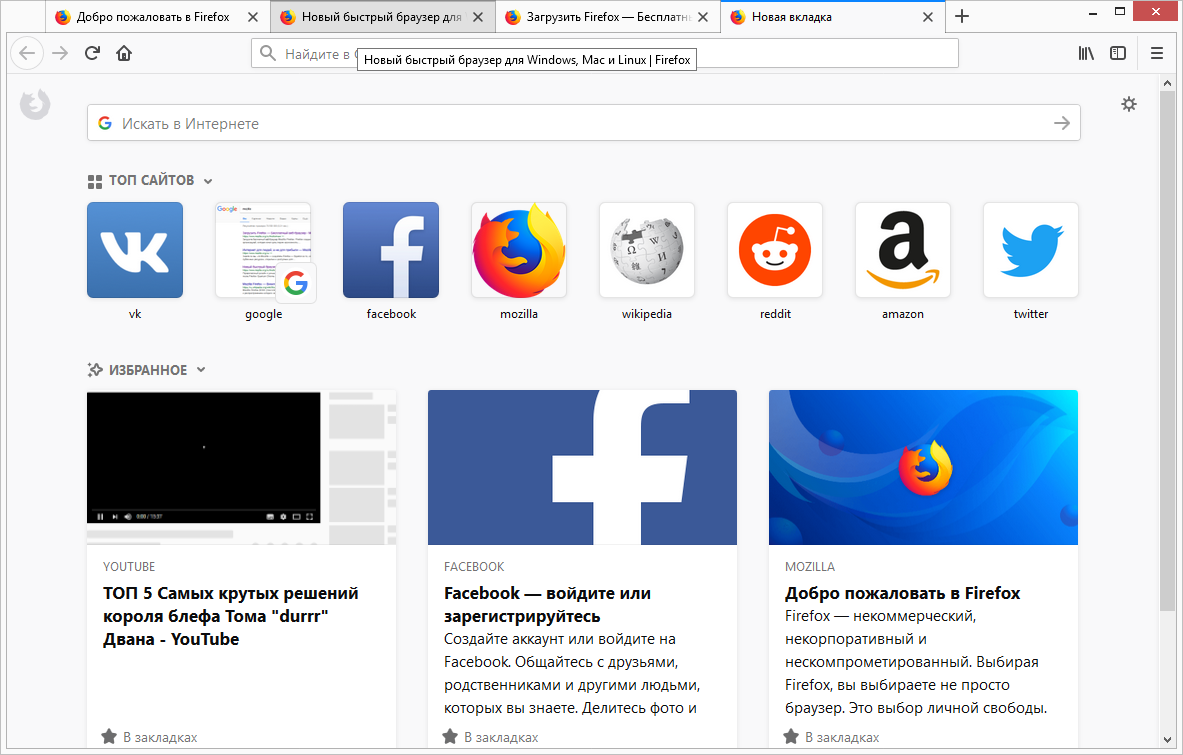Viewport: 1183px width, 755px height.
Task: Open the vk top site tile
Action: (x=135, y=250)
